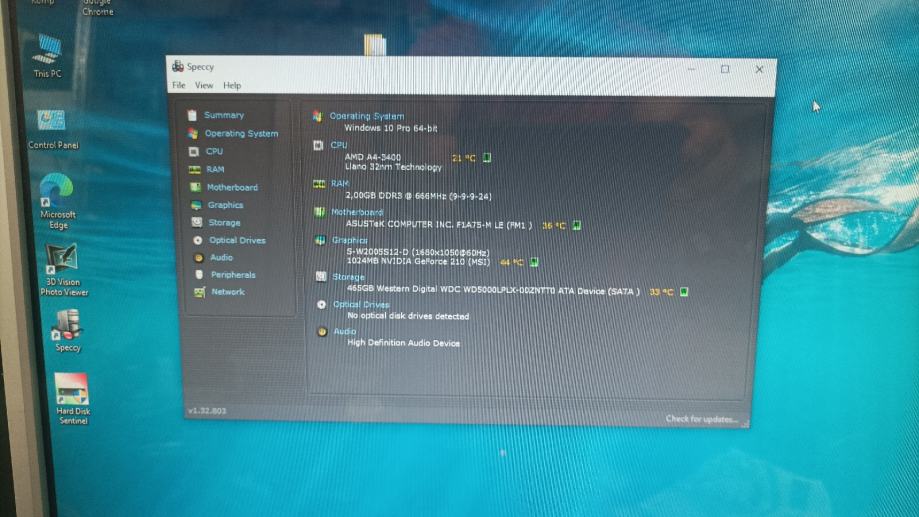Viewport: 919px width, 517px height.
Task: Click the Storage heading link in summary
Action: pyautogui.click(x=349, y=277)
